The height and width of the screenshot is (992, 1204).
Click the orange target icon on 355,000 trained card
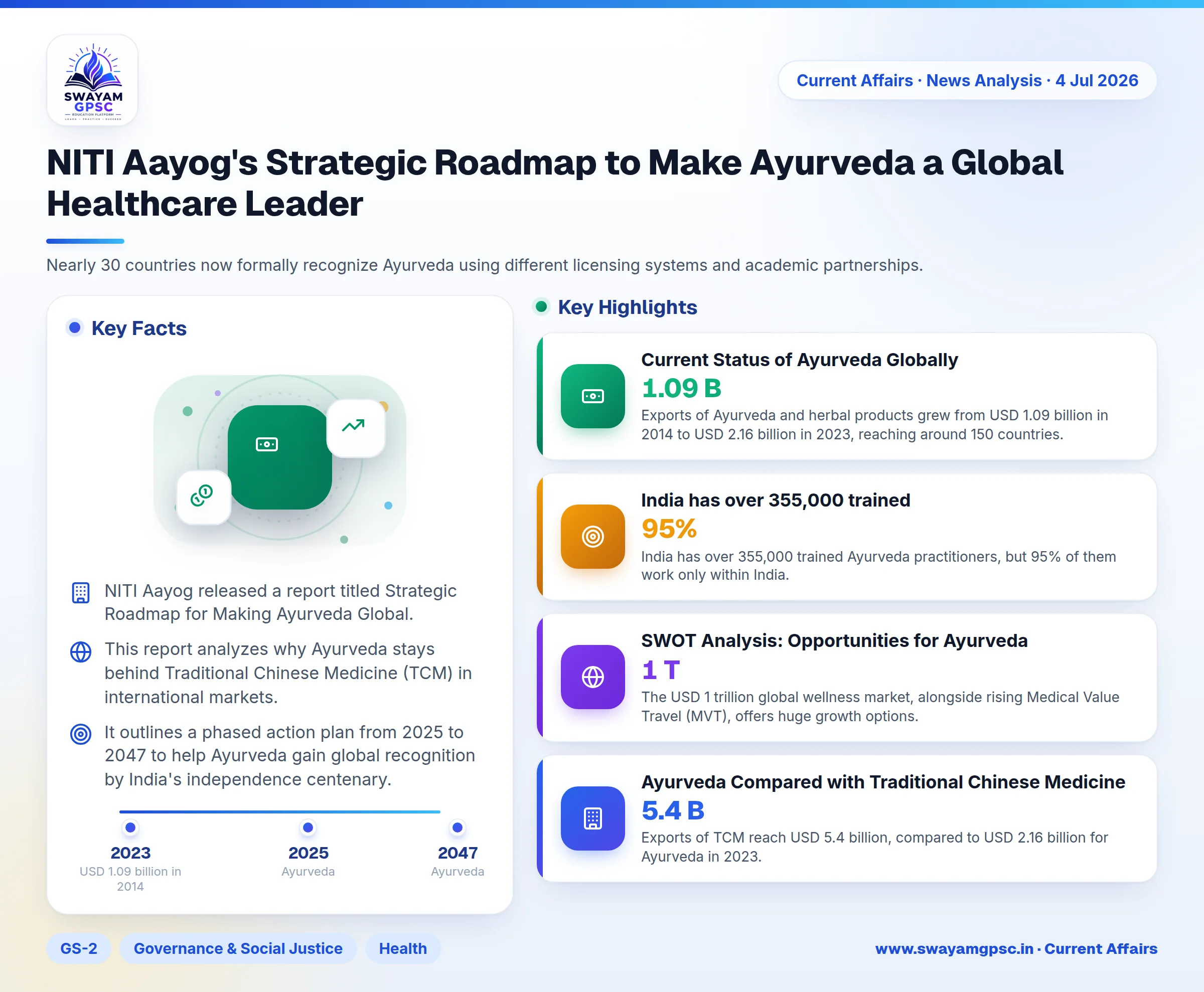coord(593,536)
